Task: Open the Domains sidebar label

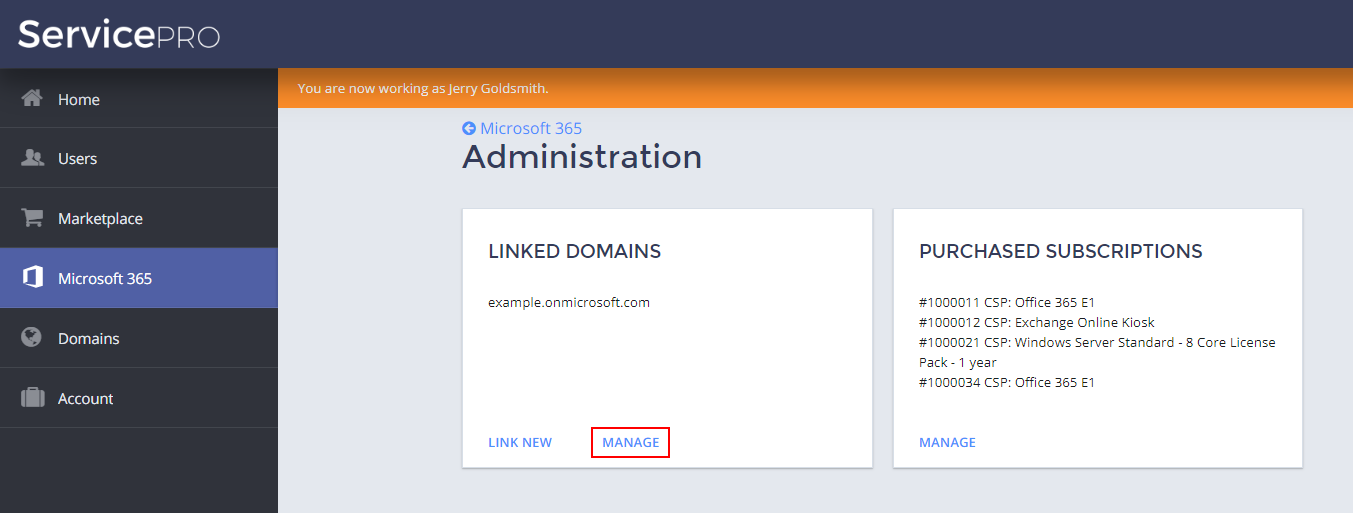Action: point(88,339)
